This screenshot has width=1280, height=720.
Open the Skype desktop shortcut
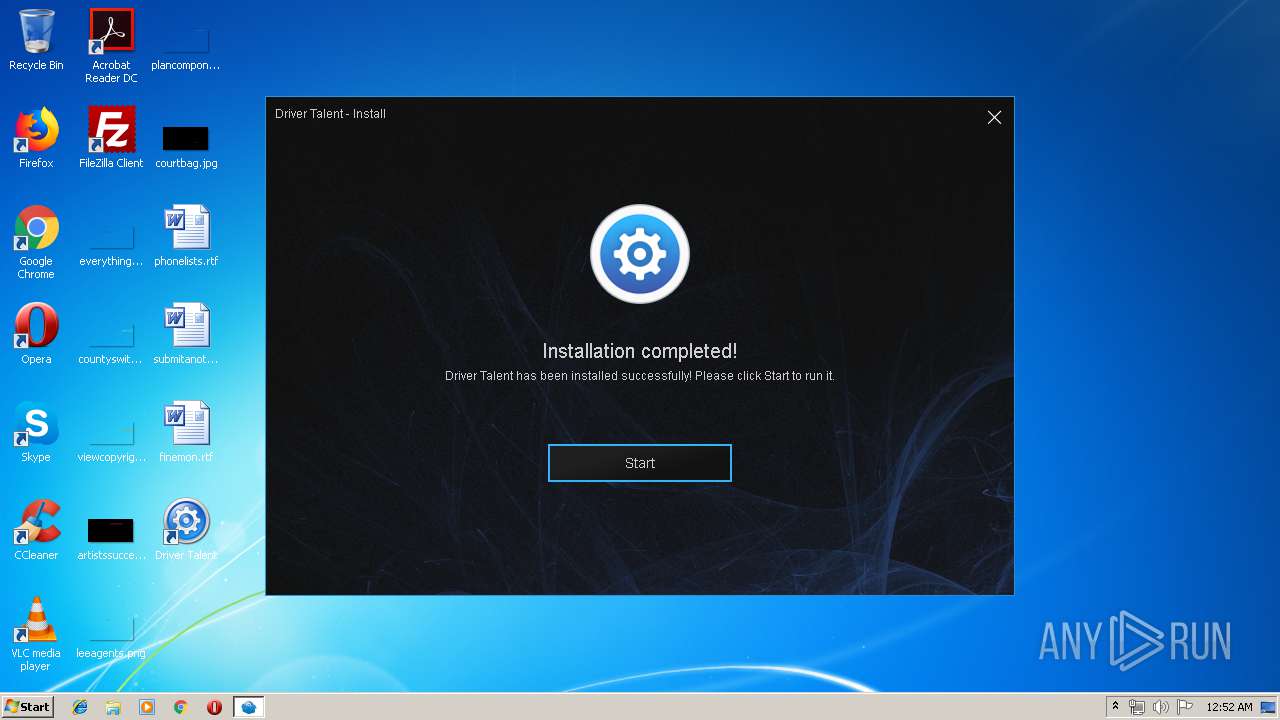(36, 433)
